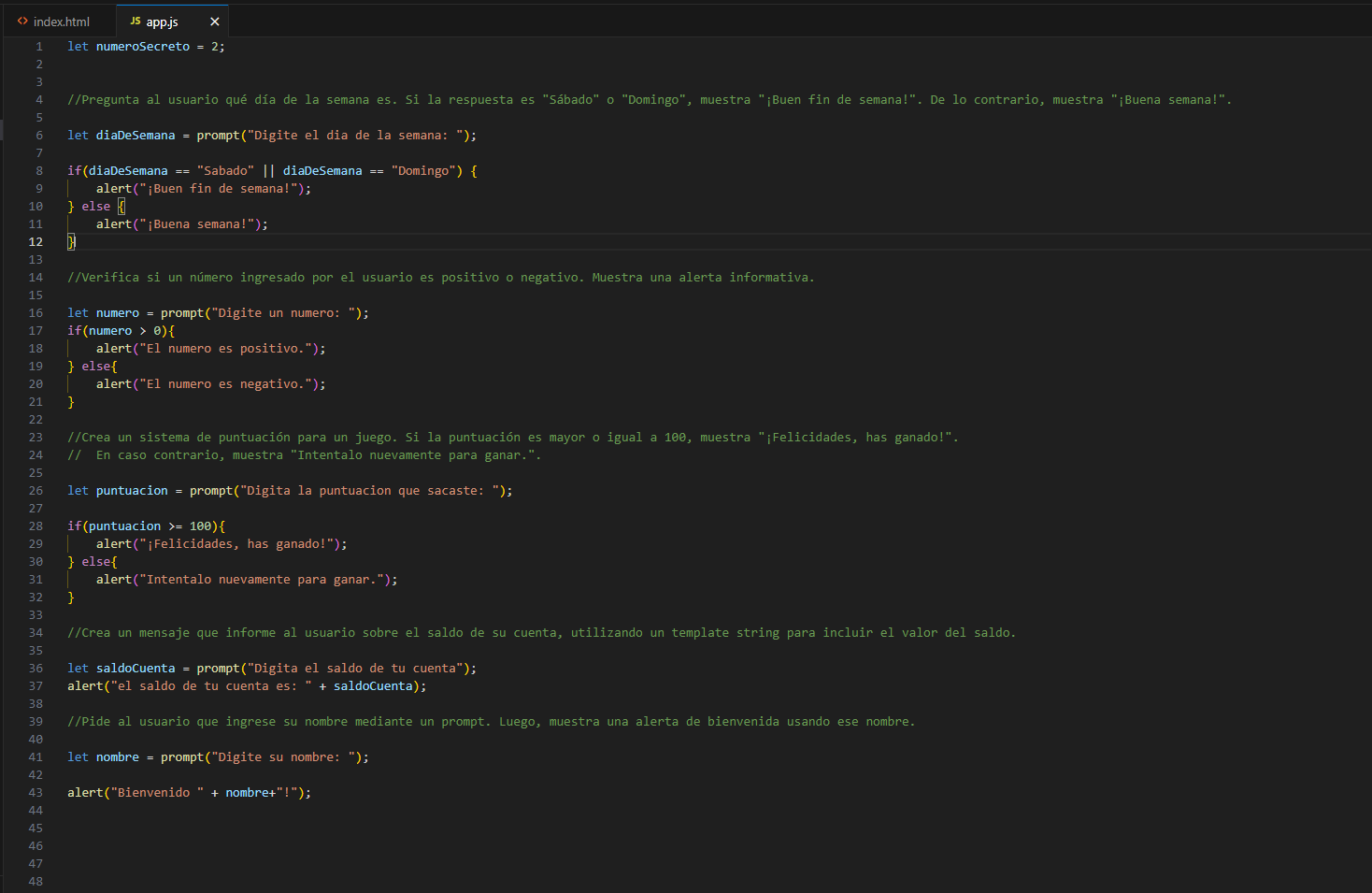The width and height of the screenshot is (1372, 893).
Task: Click the comment starting '//Pregunta al usuario'
Action: [650, 100]
